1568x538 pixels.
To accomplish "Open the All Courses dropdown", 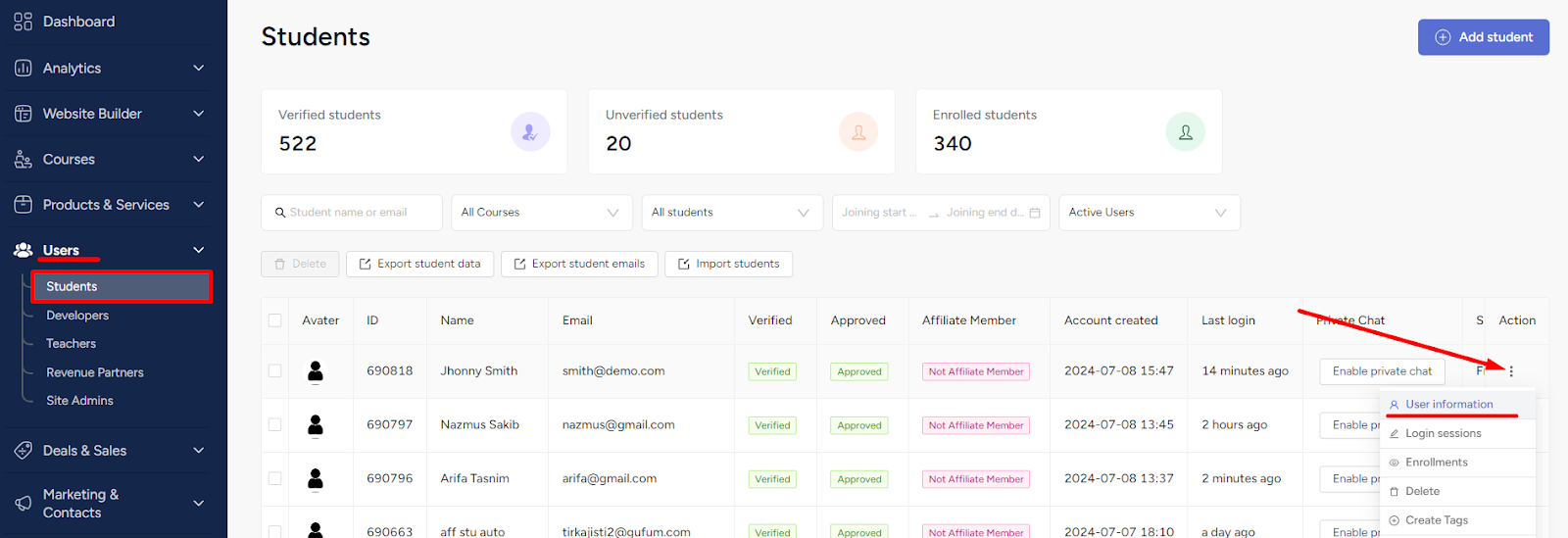I will coord(542,213).
